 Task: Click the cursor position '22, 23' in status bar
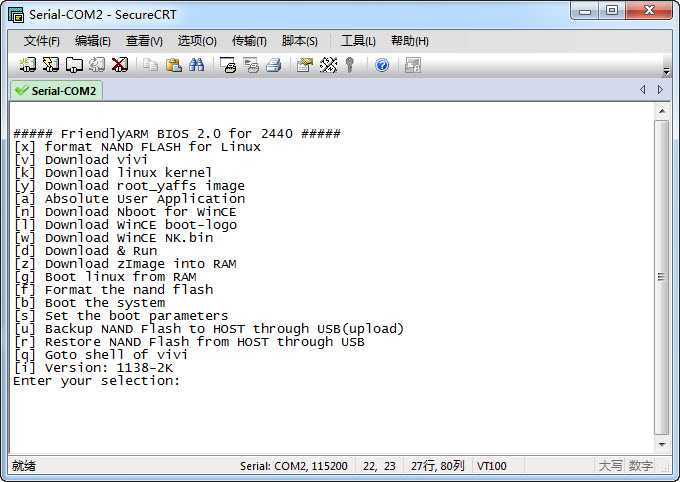[x=379, y=466]
